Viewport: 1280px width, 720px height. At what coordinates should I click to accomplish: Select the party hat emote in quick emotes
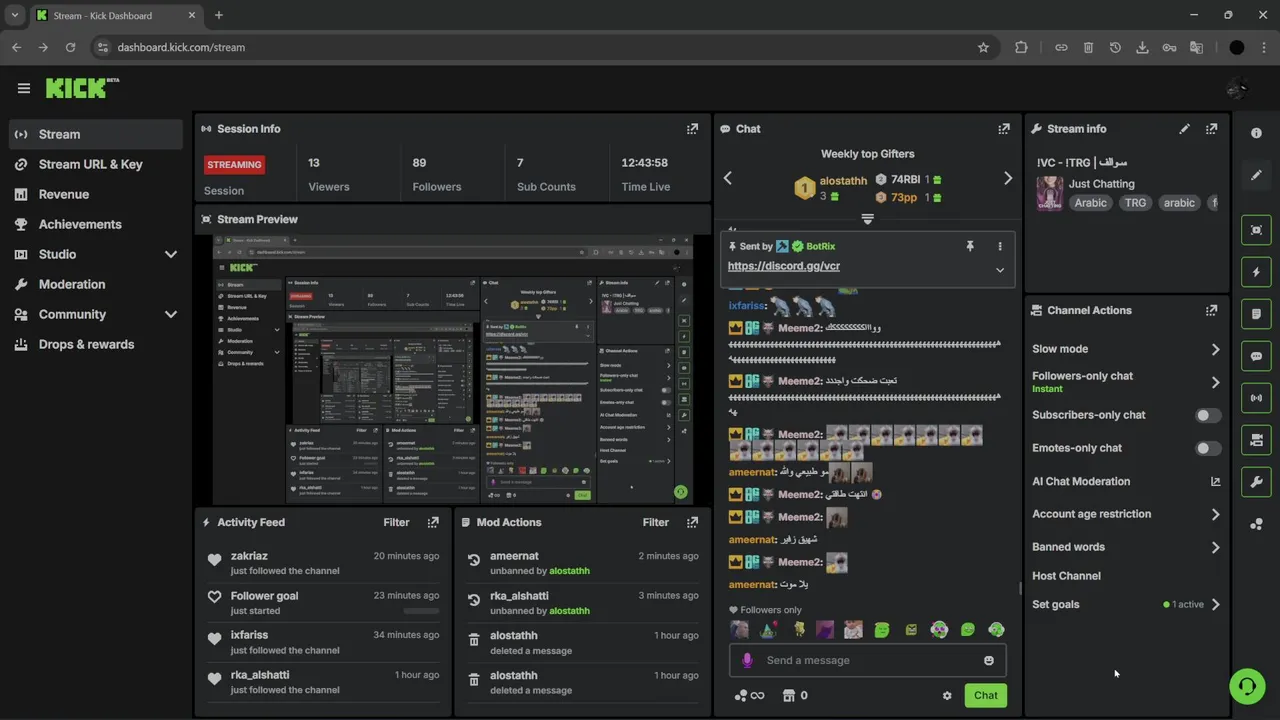(x=768, y=629)
